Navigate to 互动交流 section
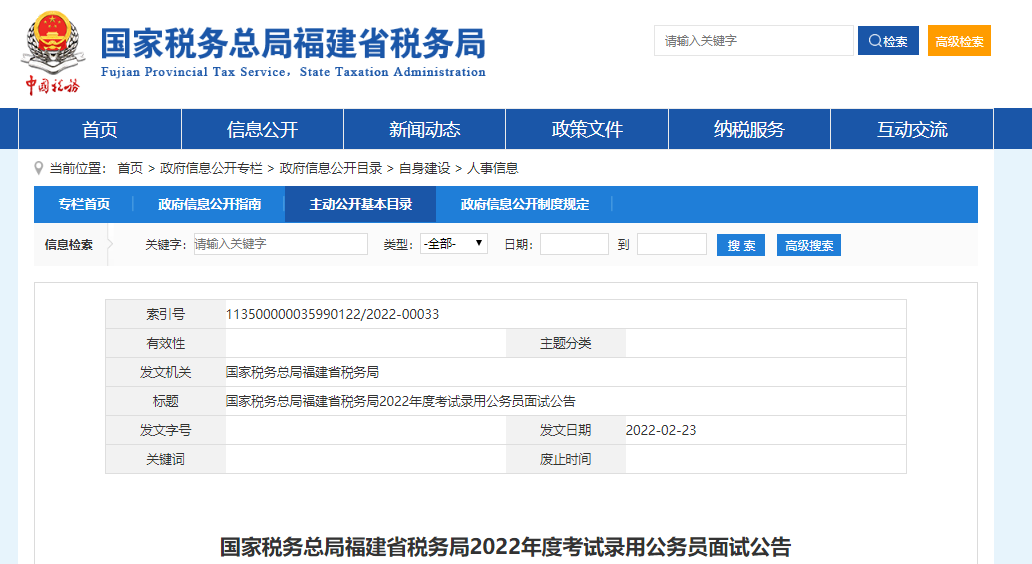 coord(912,129)
